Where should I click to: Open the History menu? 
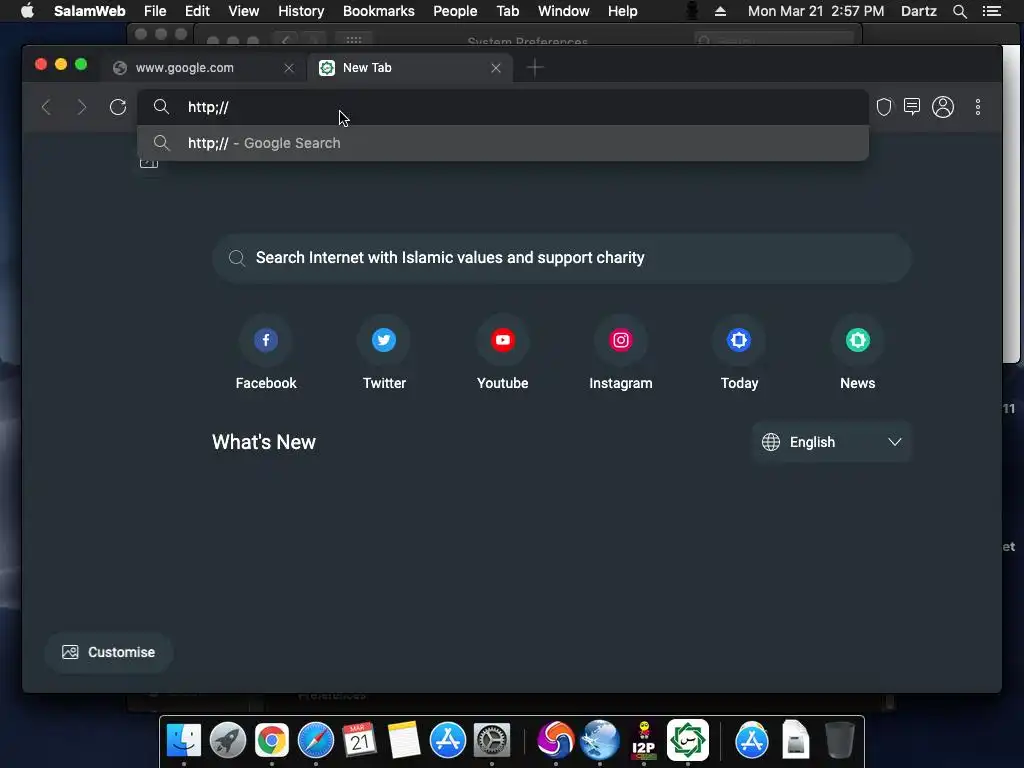tap(301, 11)
